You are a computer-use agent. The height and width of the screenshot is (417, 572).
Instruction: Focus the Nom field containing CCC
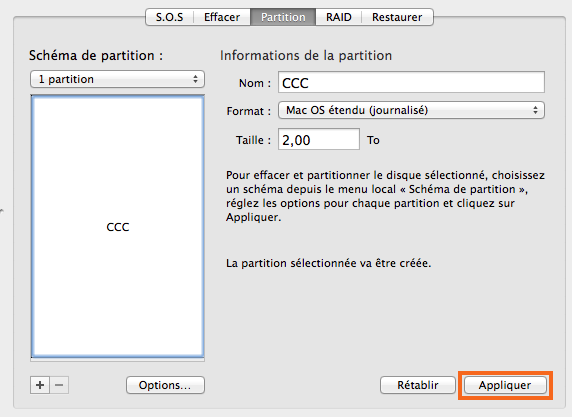[x=411, y=82]
